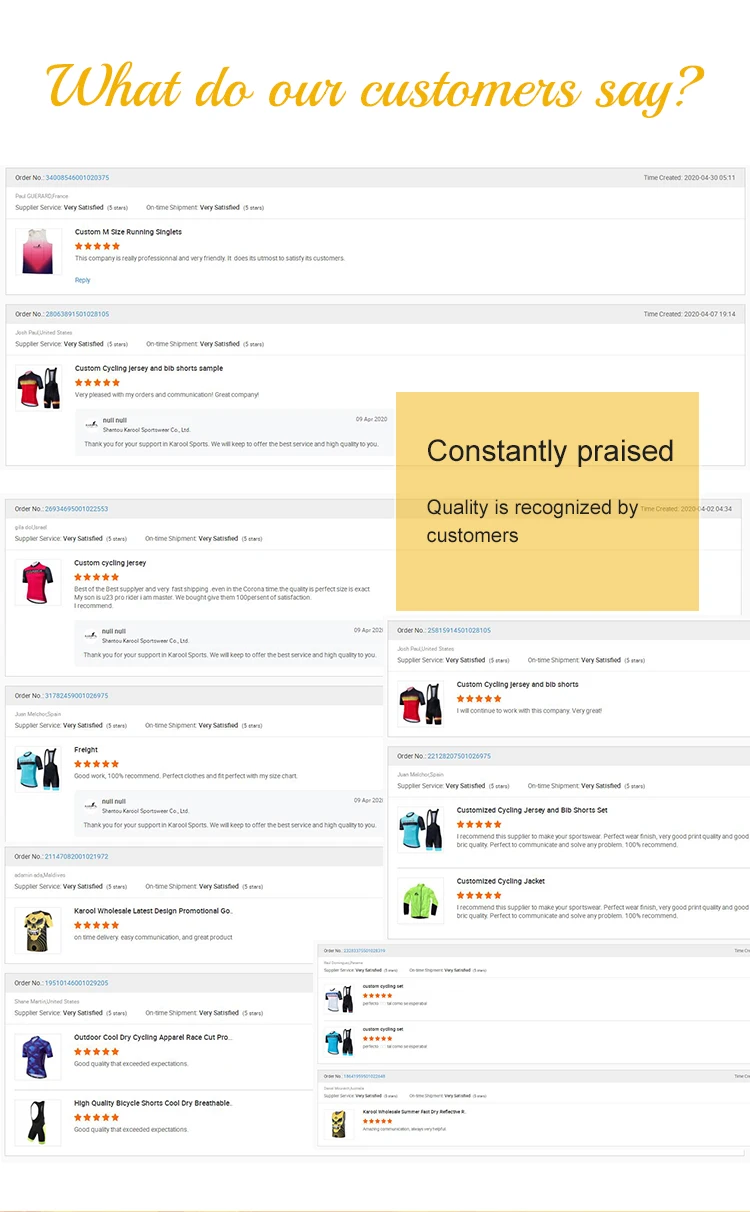The height and width of the screenshot is (1212, 750).
Task: Click the Reply link under running singlets review
Action: click(x=83, y=280)
